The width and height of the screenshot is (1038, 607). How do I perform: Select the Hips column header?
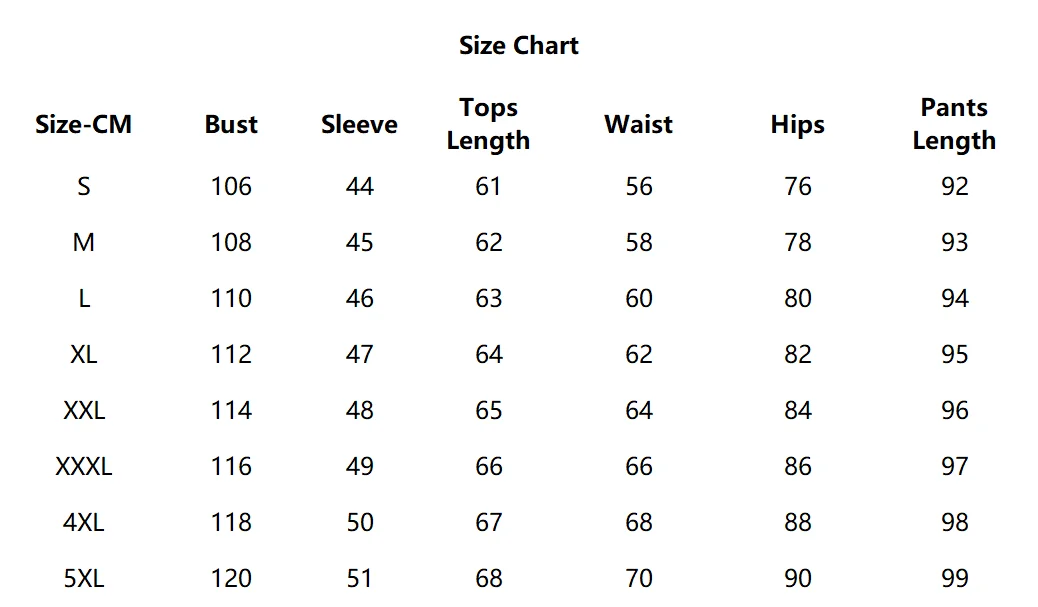point(797,125)
